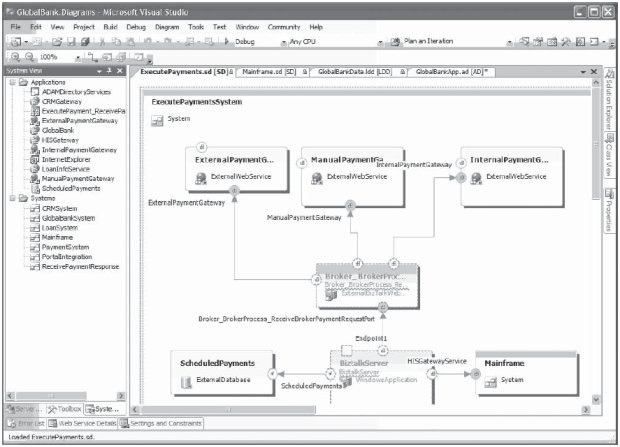The width and height of the screenshot is (620, 447).
Task: Open the Error List bottom tab
Action: pos(26,423)
